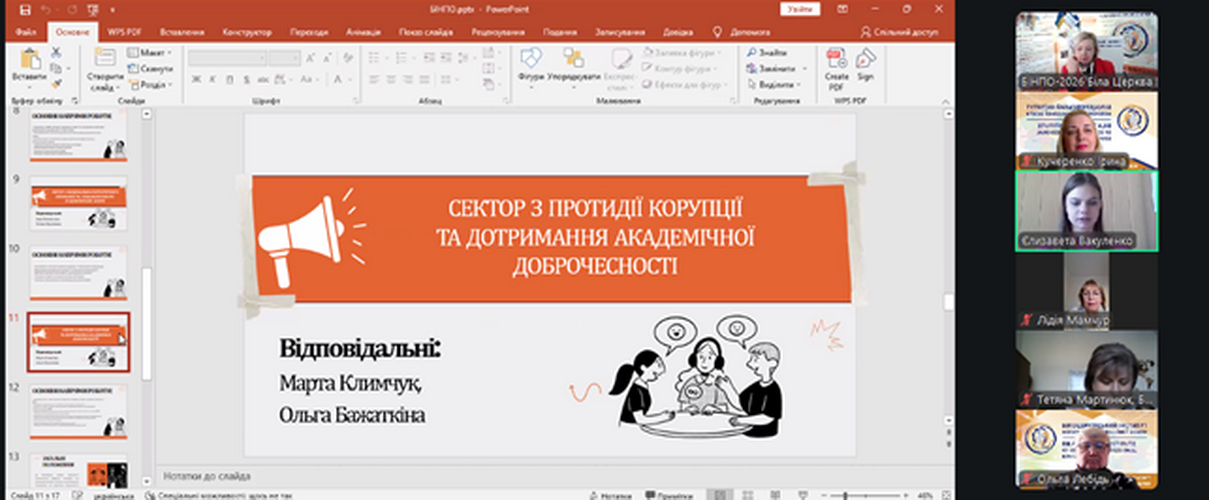The image size is (1209, 500).
Task: Toggle the Примітки comments pane in status bar
Action: pos(669,494)
